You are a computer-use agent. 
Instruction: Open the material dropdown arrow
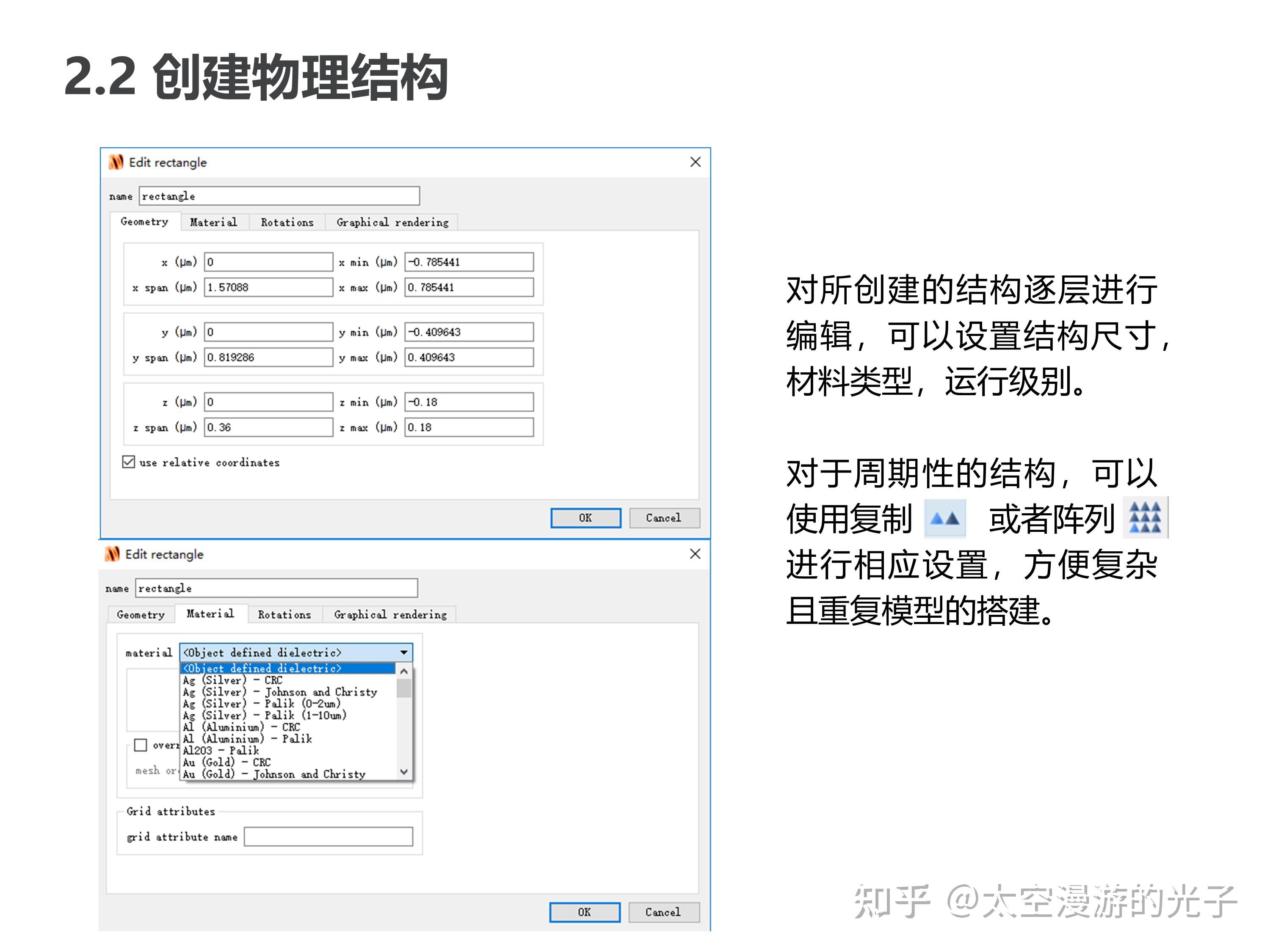pyautogui.click(x=403, y=652)
